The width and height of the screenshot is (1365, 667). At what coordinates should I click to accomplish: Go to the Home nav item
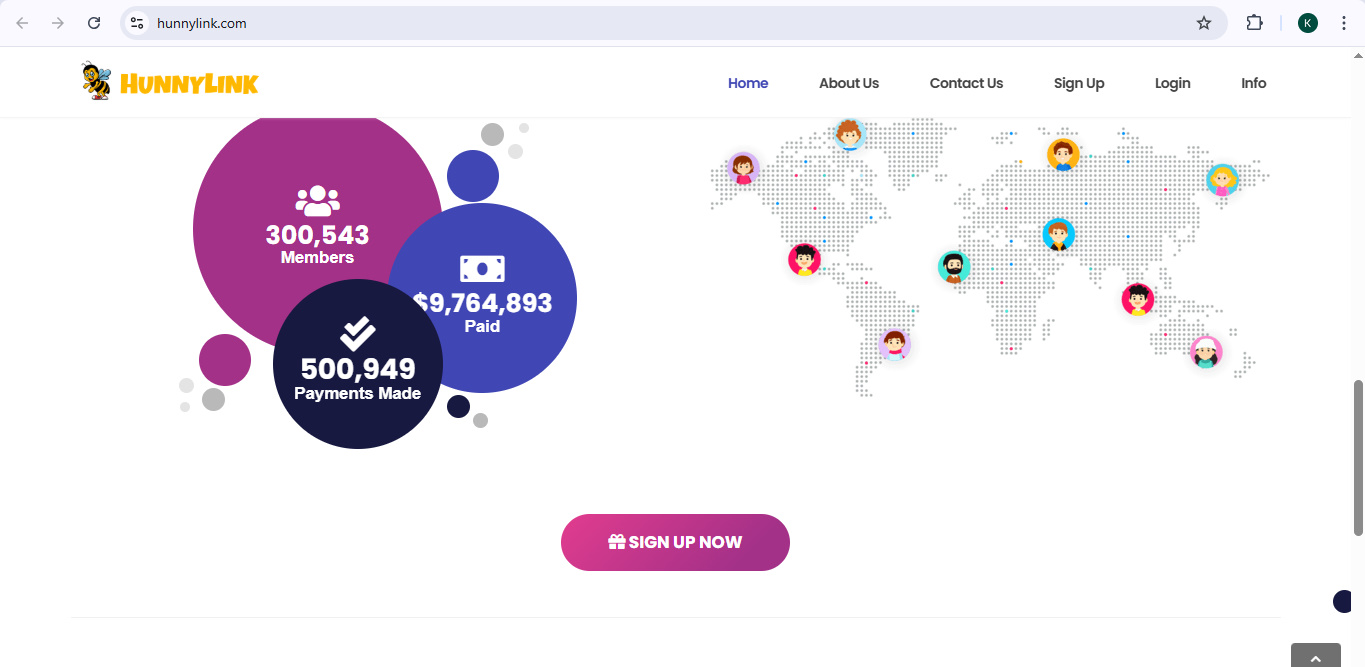pyautogui.click(x=748, y=83)
